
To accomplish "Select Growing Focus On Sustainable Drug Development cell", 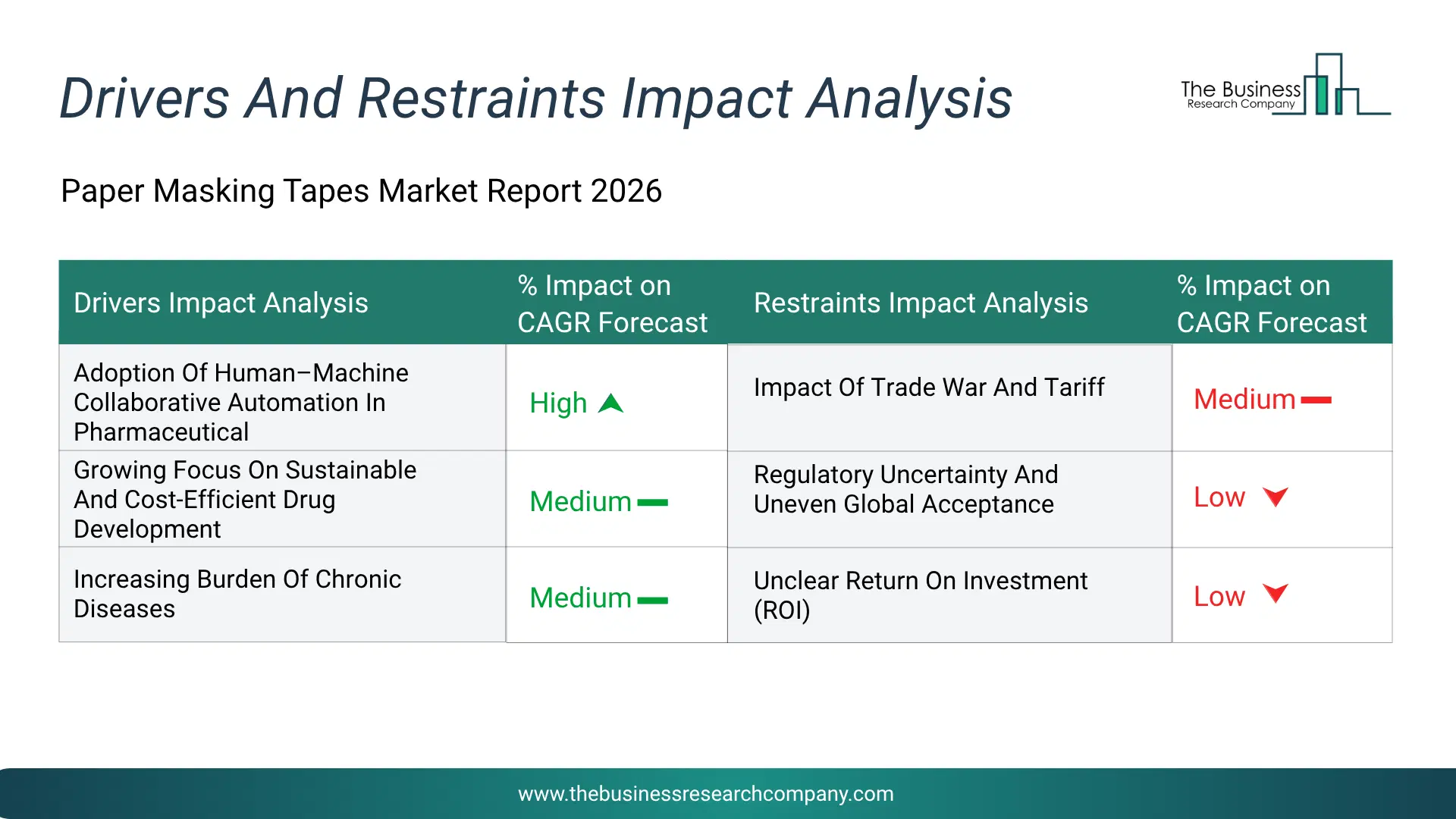I will 282,499.
